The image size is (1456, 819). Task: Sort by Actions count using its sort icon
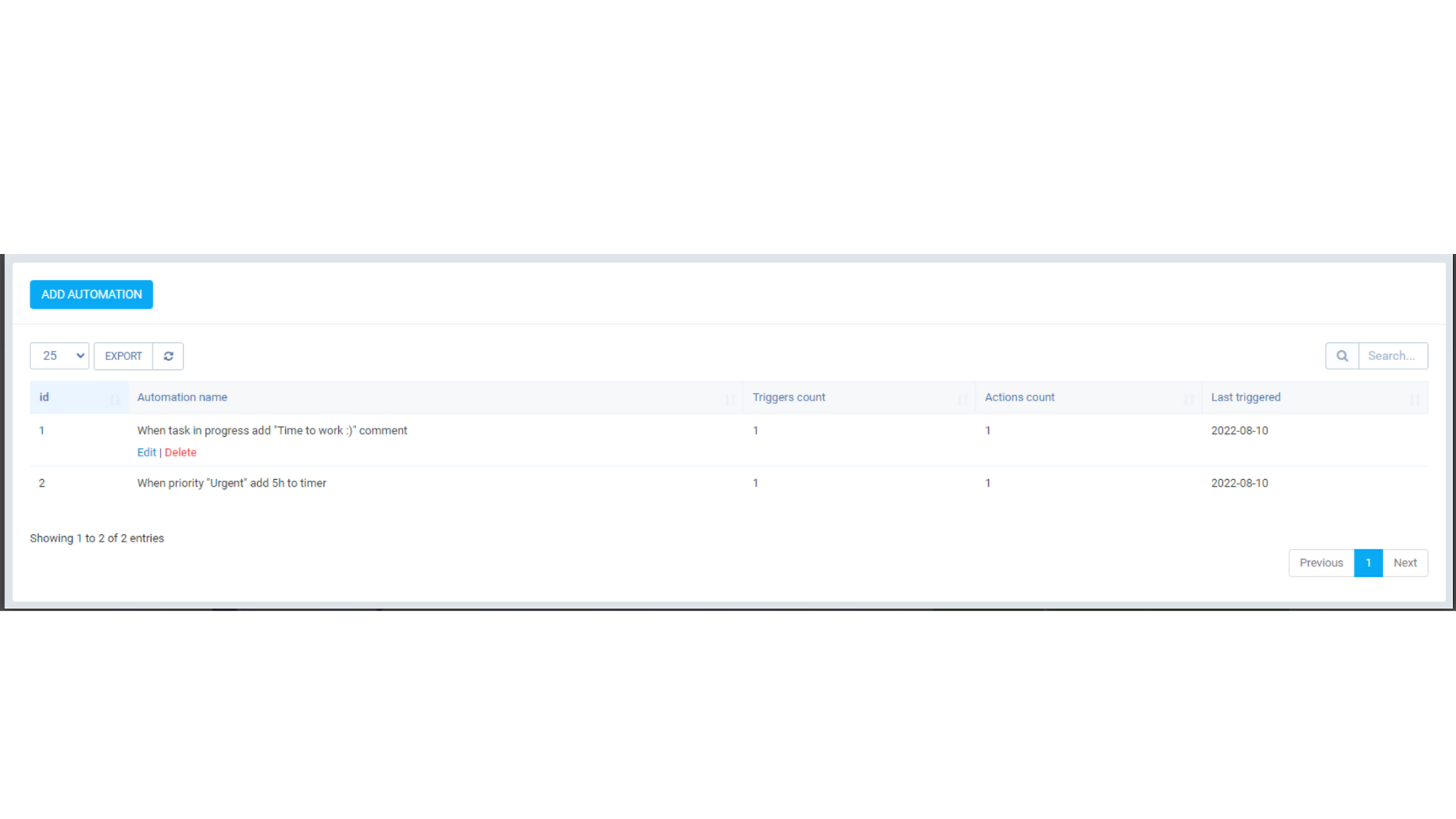coord(1188,398)
